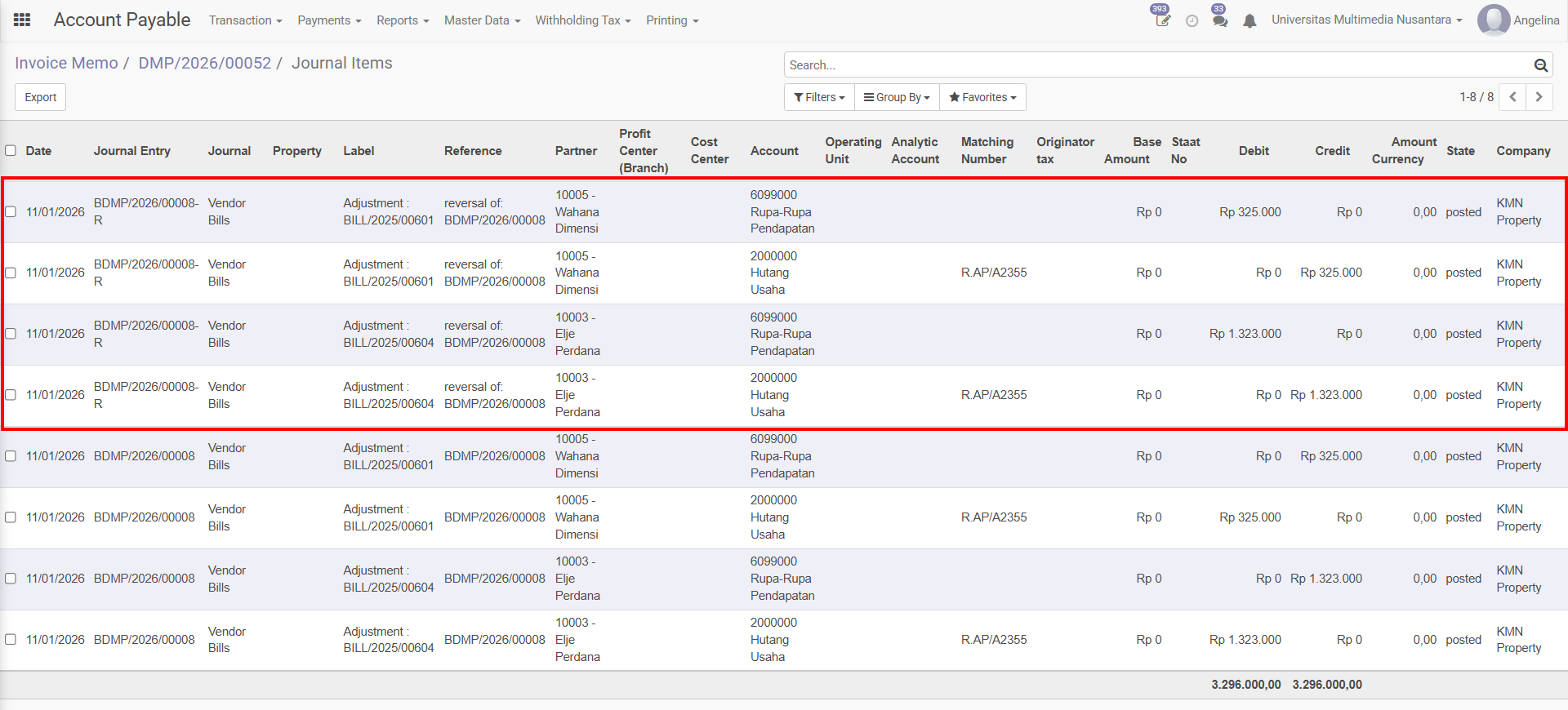
Task: Open the Group By dropdown
Action: point(897,97)
